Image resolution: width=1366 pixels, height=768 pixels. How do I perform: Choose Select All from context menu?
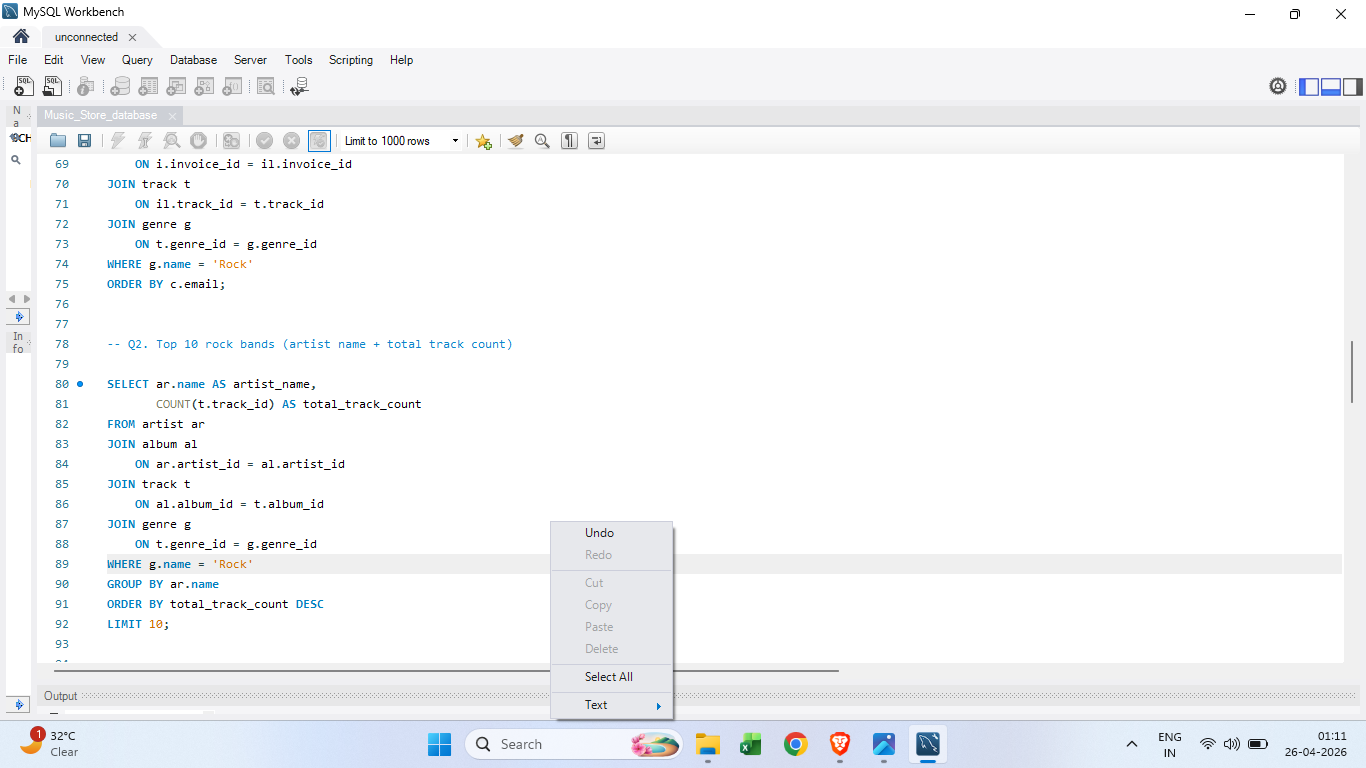coord(612,677)
